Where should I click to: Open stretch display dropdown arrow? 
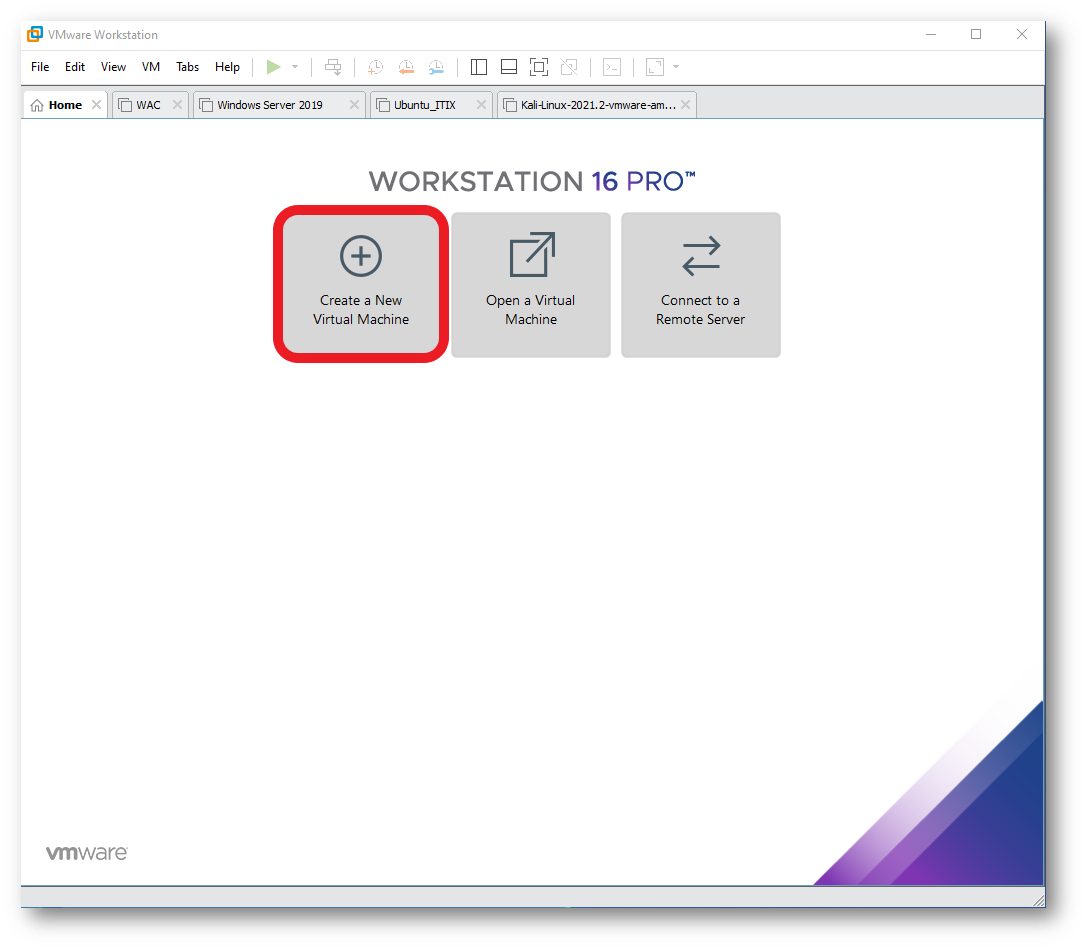click(676, 67)
